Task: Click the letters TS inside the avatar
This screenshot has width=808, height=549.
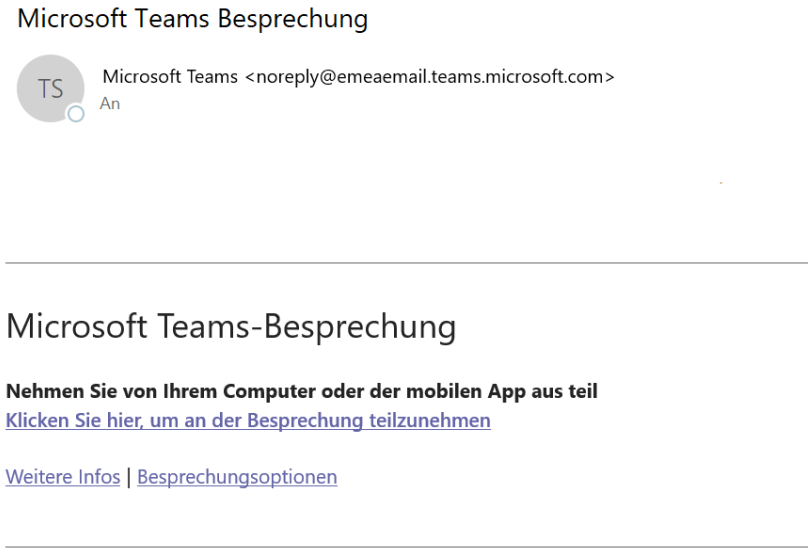Action: pyautogui.click(x=50, y=89)
